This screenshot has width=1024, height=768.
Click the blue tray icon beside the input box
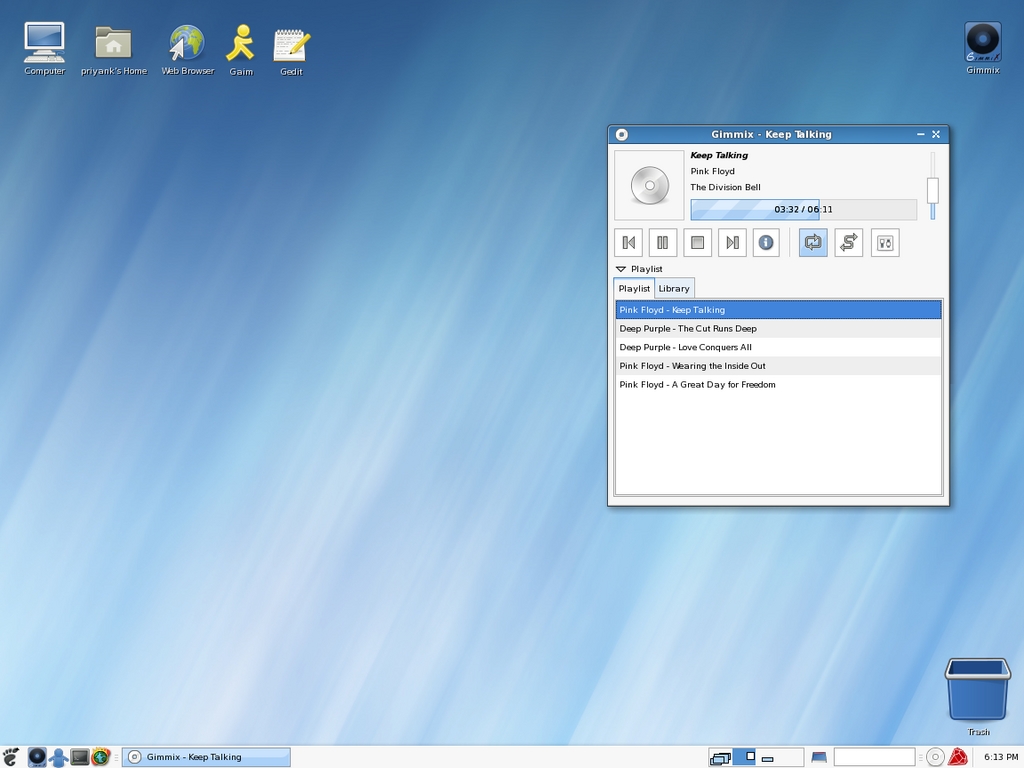[819, 758]
